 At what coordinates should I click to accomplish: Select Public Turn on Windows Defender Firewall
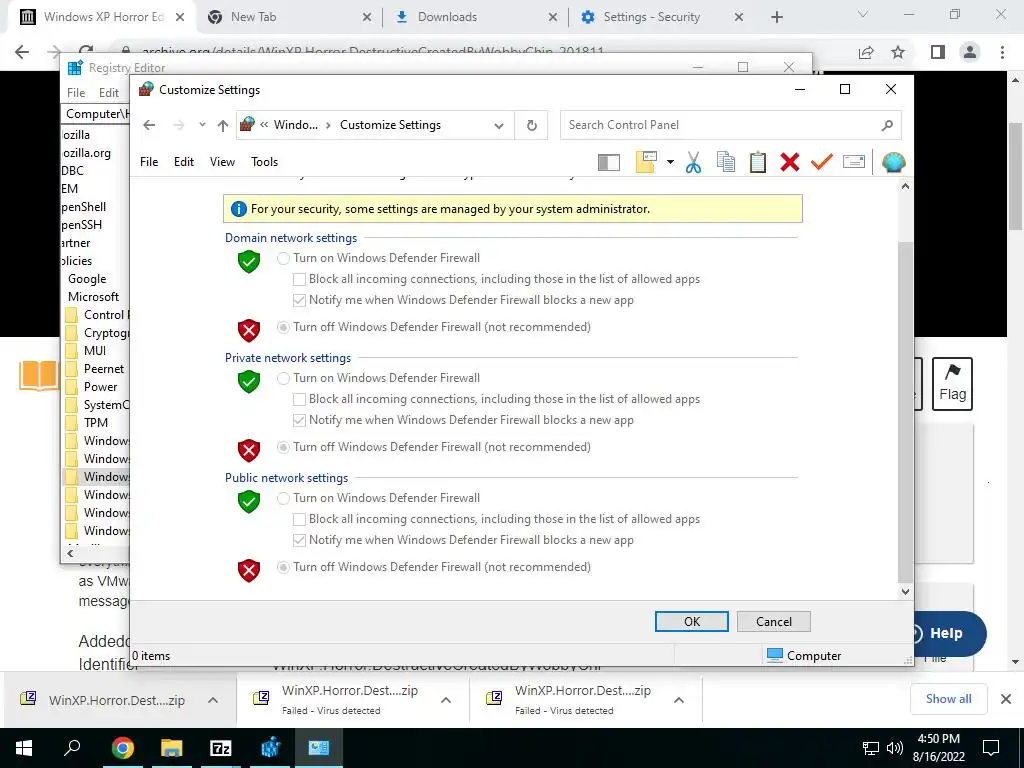283,498
